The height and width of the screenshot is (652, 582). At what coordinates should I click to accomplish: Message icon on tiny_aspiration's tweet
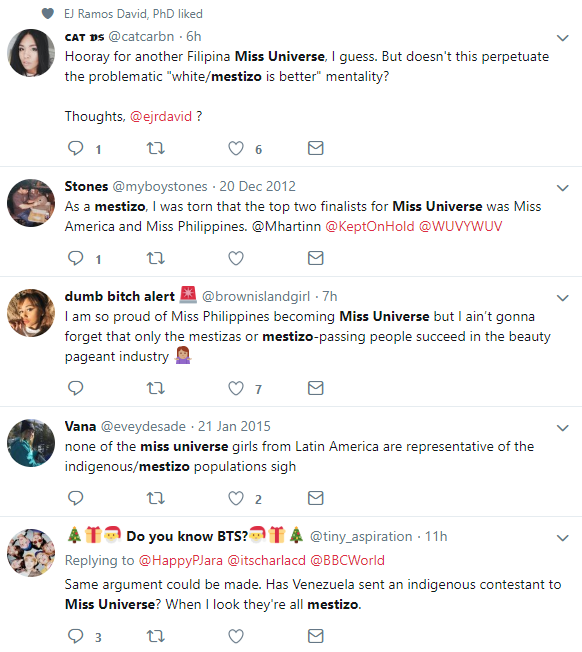click(x=316, y=636)
